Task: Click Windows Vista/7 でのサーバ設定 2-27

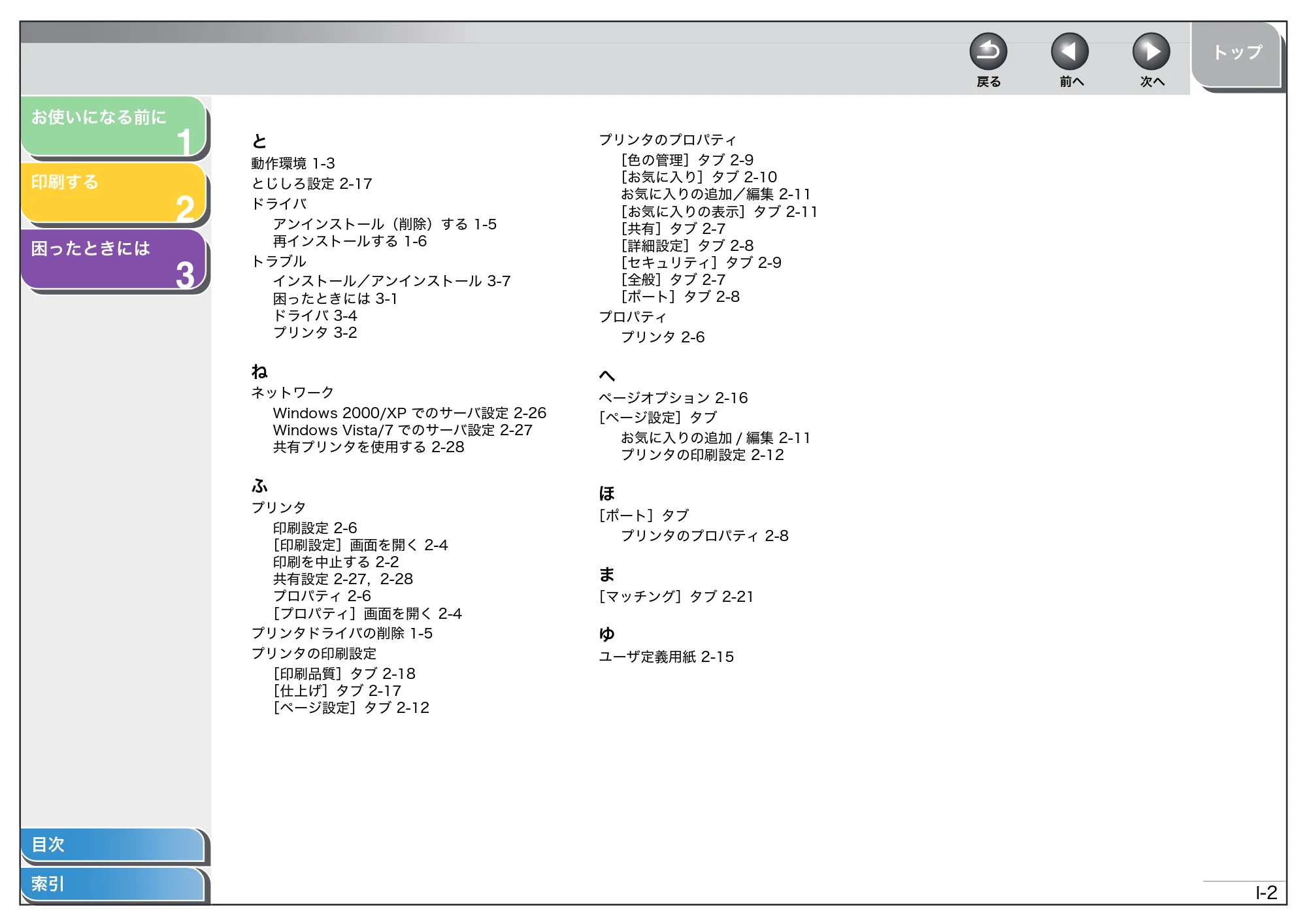Action: [x=403, y=430]
